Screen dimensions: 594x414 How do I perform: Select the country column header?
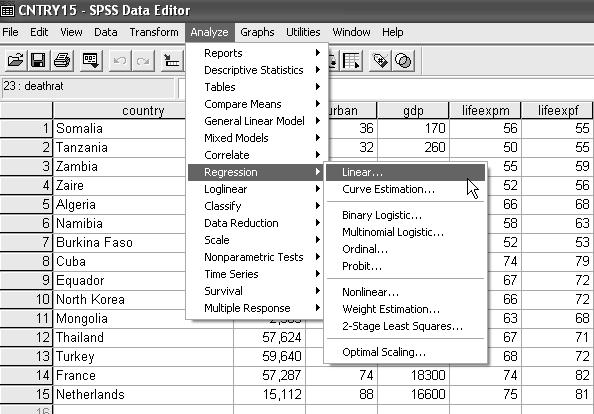(120, 111)
